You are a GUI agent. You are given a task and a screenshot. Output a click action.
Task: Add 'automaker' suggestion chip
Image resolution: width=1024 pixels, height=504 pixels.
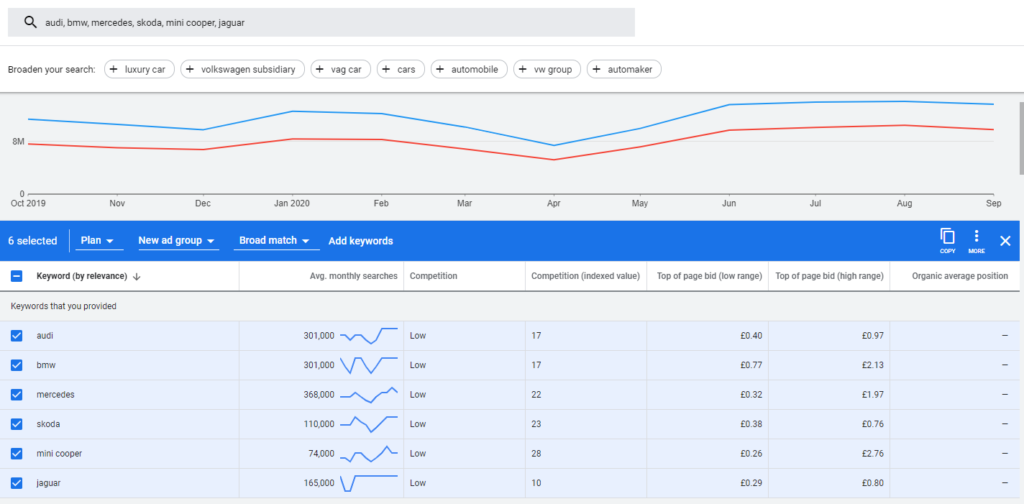click(624, 69)
